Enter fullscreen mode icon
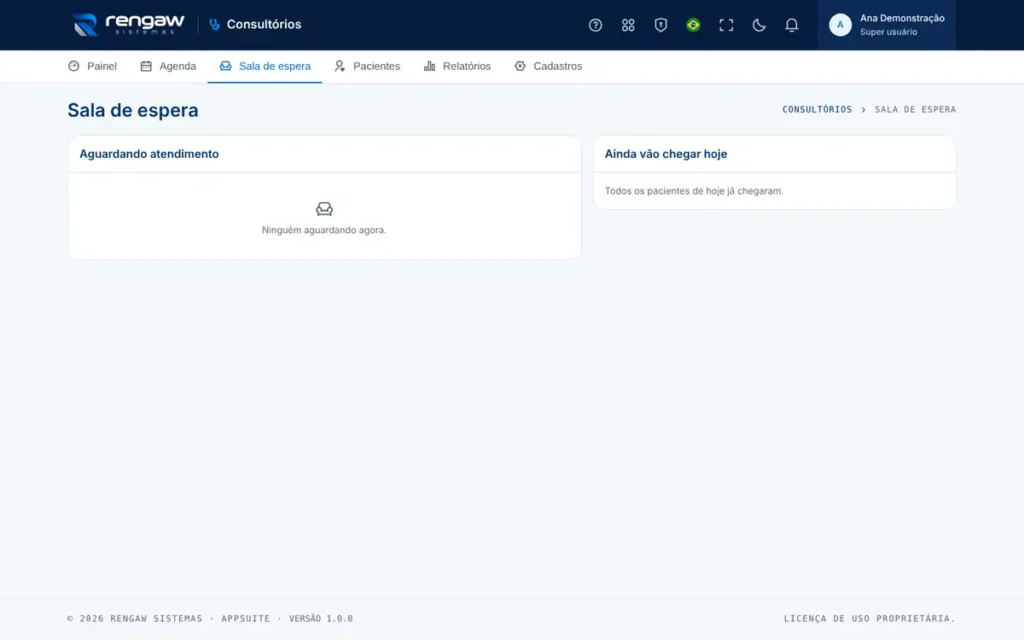The width and height of the screenshot is (1024, 640). (x=726, y=25)
